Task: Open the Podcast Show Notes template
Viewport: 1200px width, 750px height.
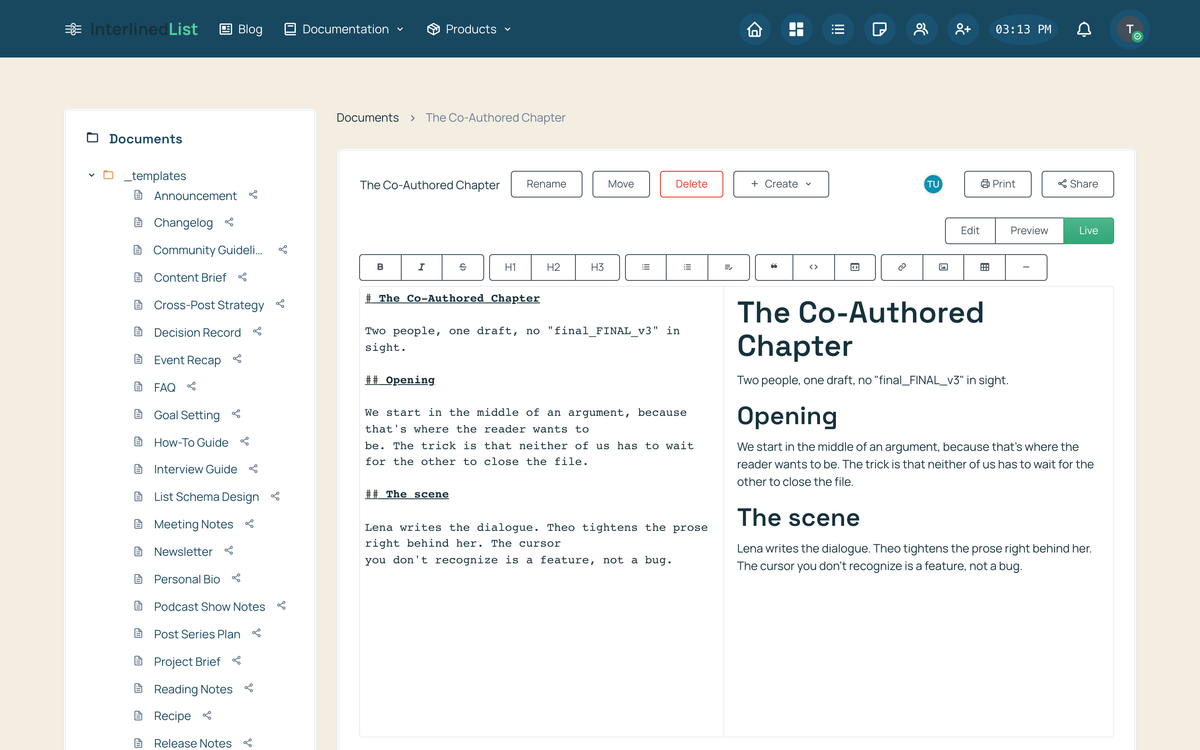Action: click(x=209, y=606)
